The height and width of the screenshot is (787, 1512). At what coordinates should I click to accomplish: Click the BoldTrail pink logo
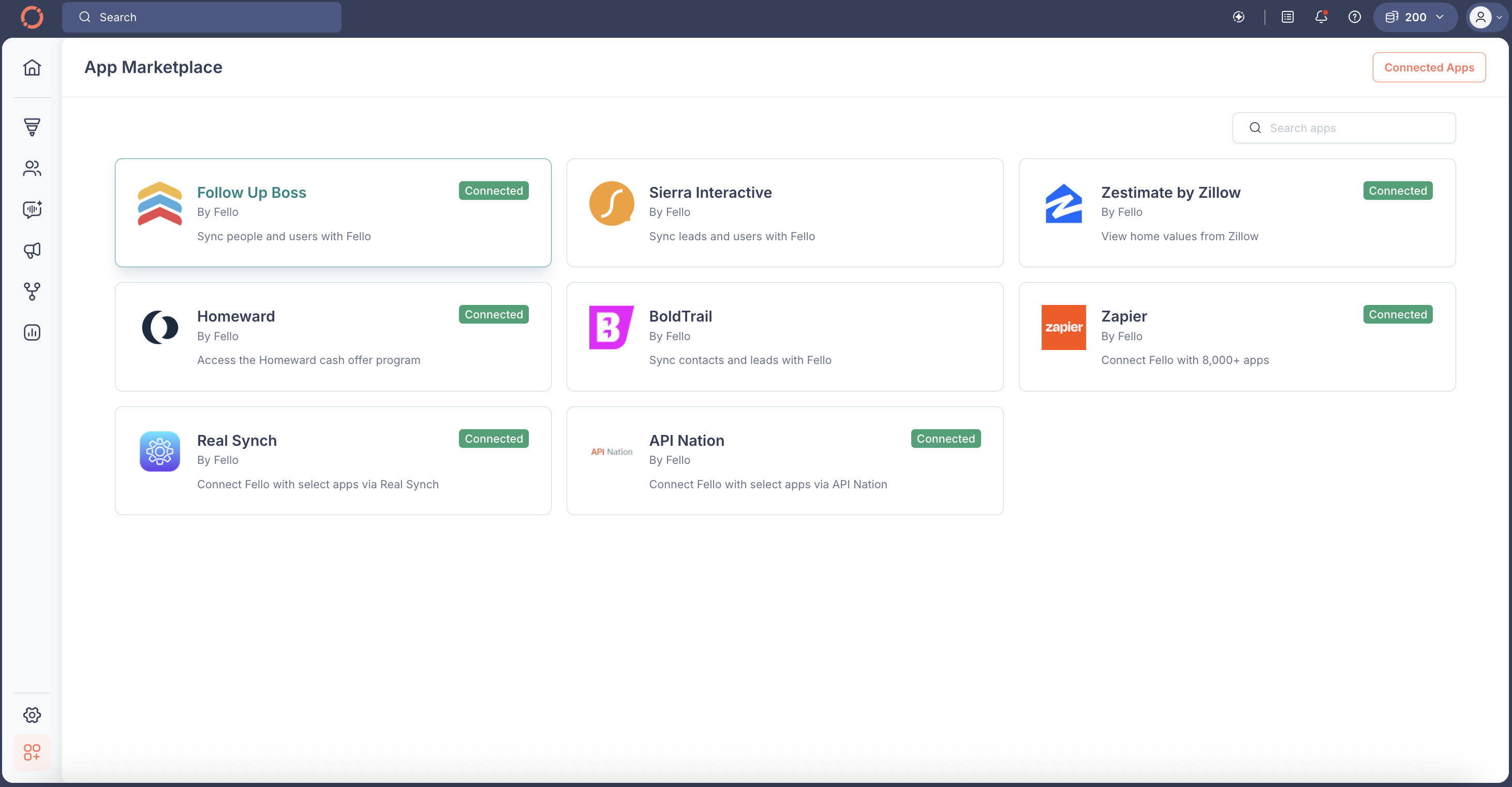tap(612, 327)
